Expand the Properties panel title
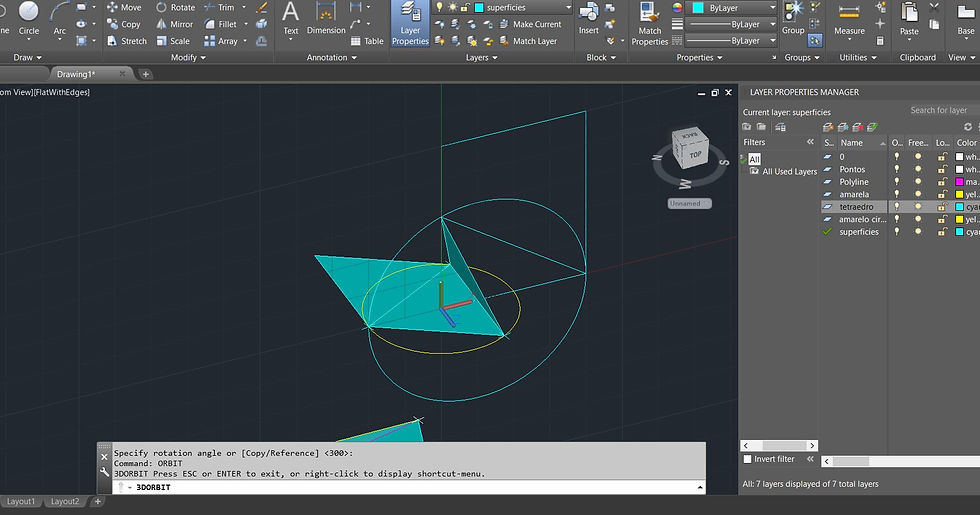 [x=699, y=58]
